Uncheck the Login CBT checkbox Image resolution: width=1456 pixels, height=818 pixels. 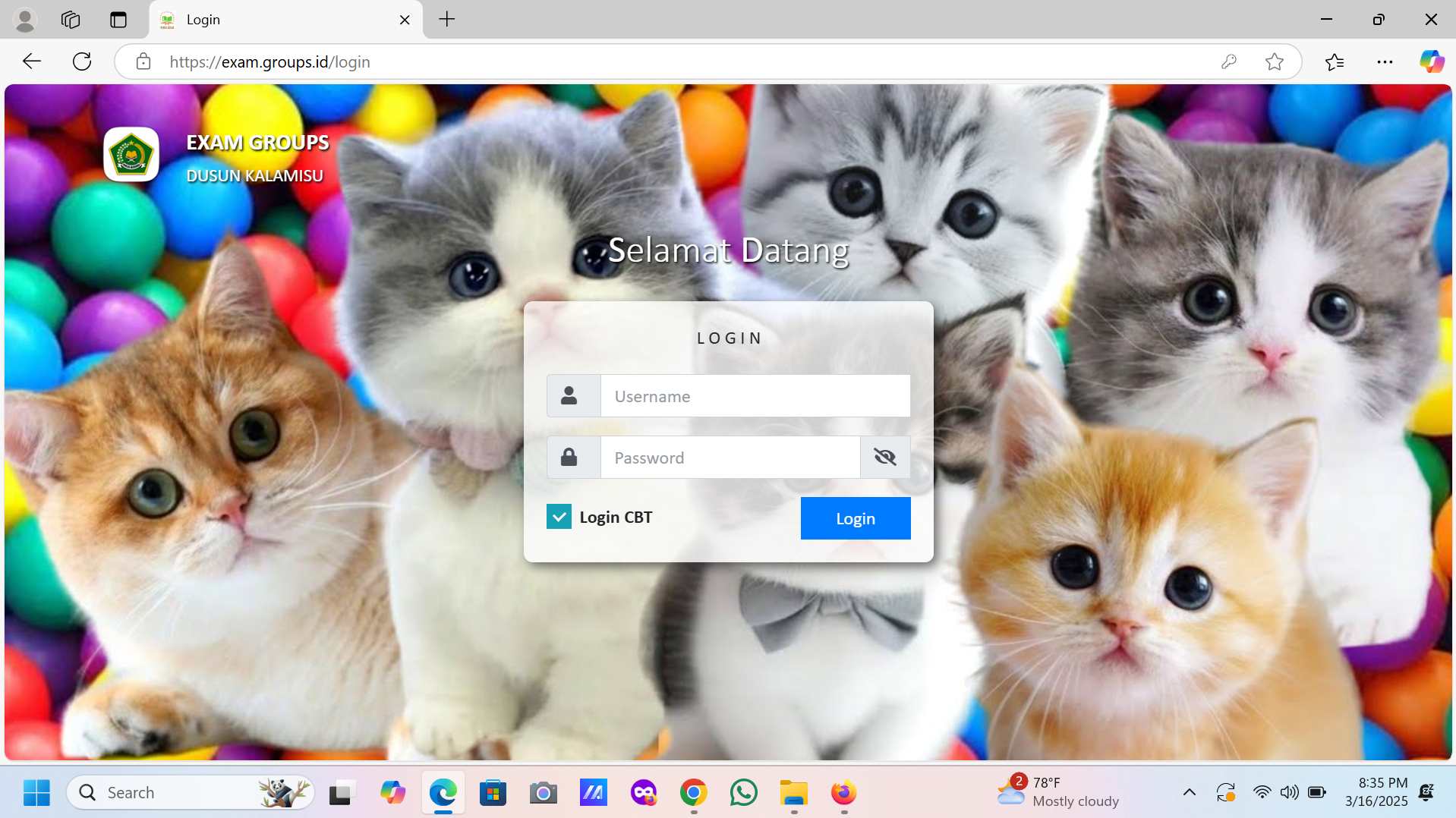tap(559, 517)
